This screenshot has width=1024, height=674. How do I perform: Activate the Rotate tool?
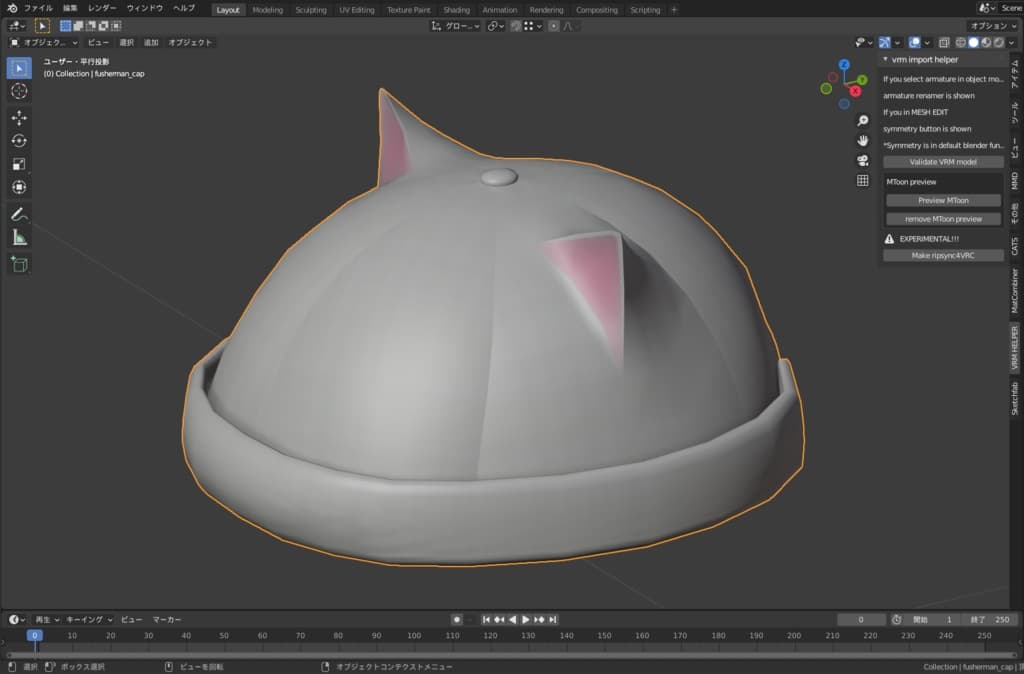tap(19, 141)
